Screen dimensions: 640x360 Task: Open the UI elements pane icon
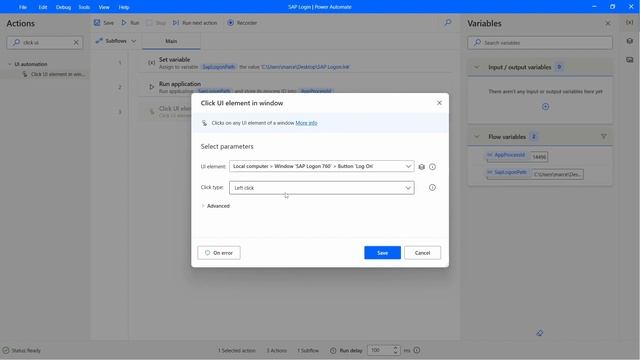coord(630,41)
